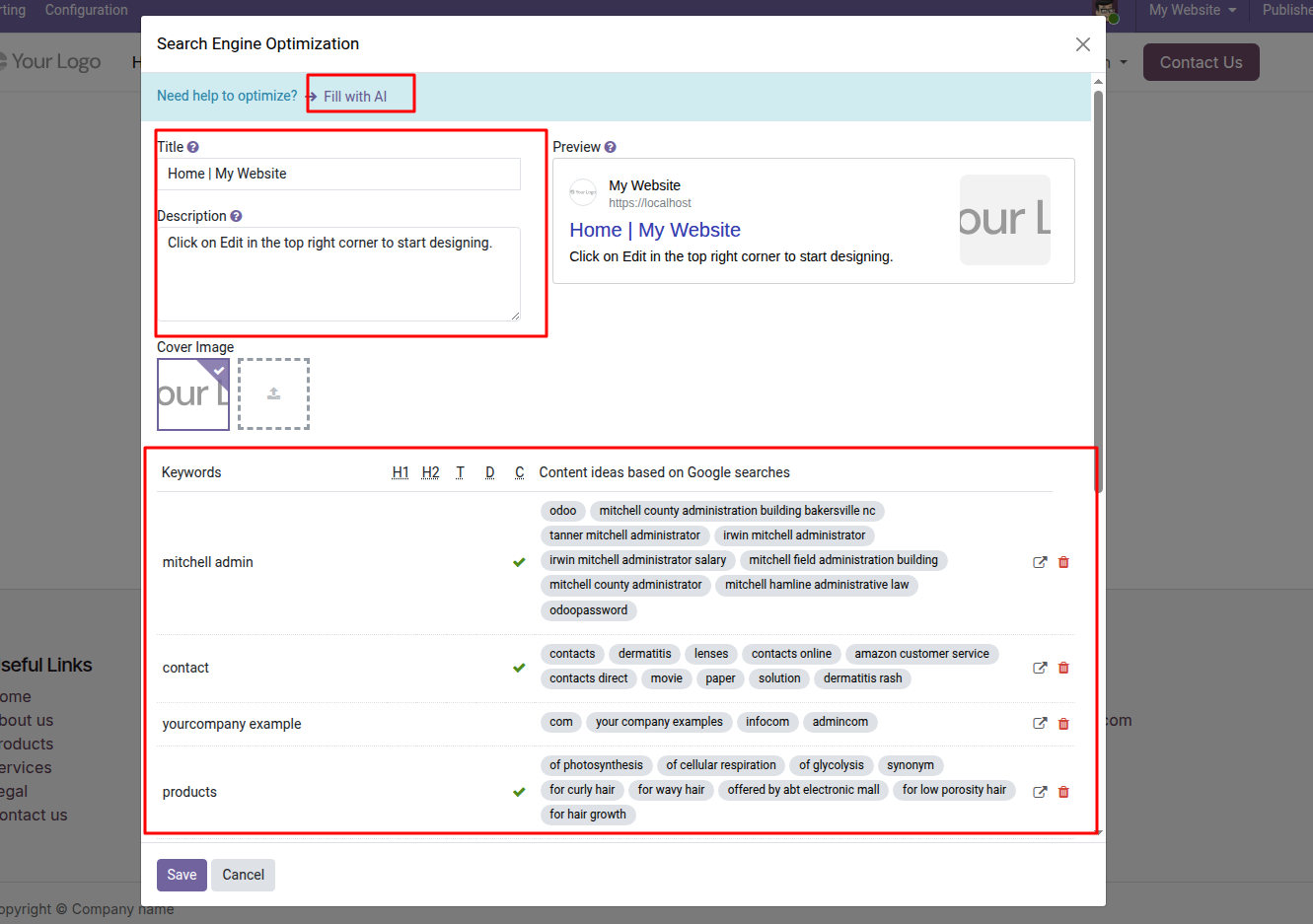Viewport: 1313px width, 924px height.
Task: Click the Title help question icon
Action: click(193, 147)
